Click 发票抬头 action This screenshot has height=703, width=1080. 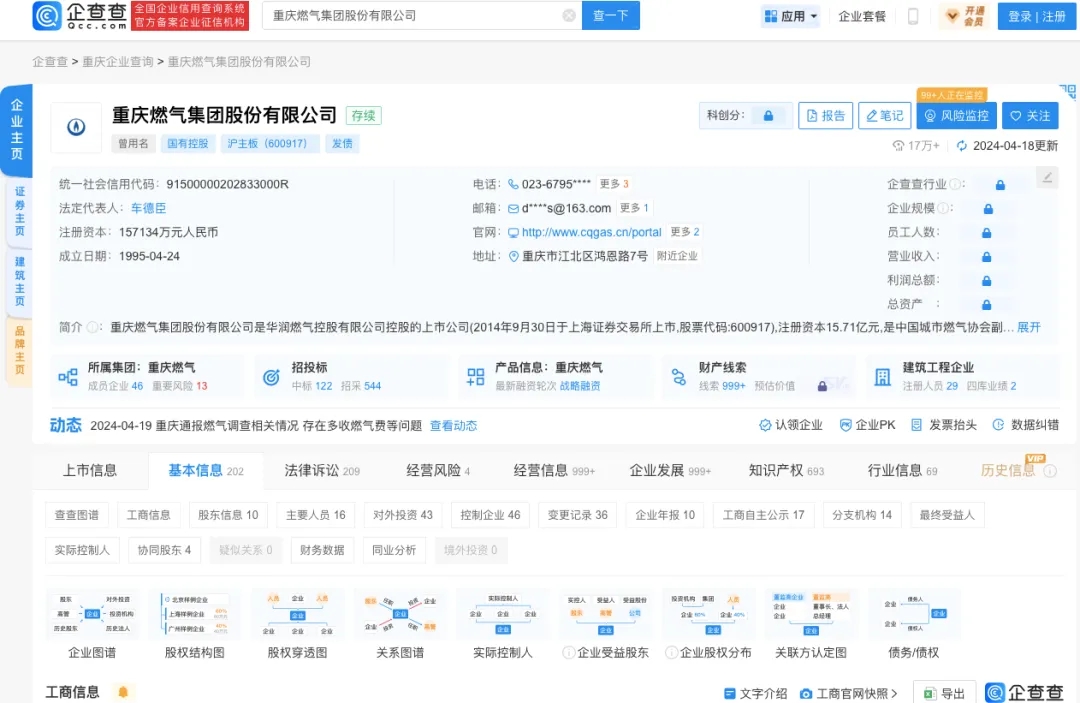click(944, 426)
